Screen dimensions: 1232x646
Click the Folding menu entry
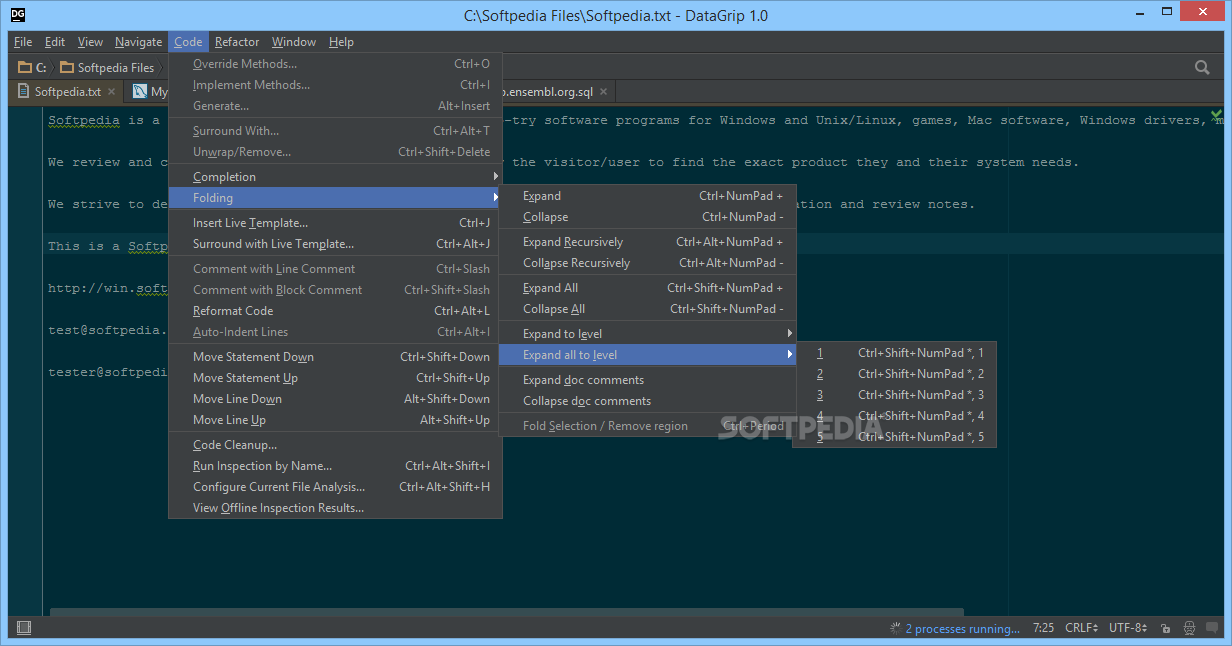(x=335, y=198)
